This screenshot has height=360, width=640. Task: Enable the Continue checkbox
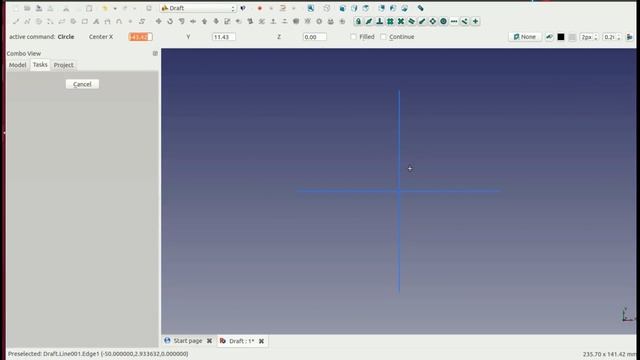(383, 37)
